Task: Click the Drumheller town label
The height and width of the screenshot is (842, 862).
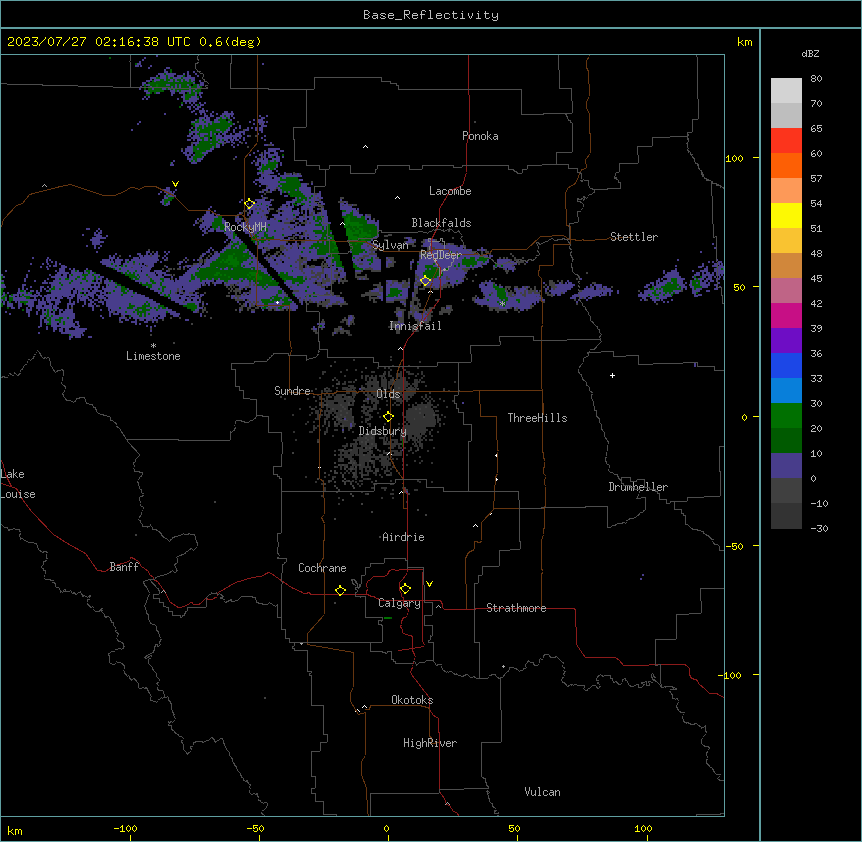Action: click(638, 487)
